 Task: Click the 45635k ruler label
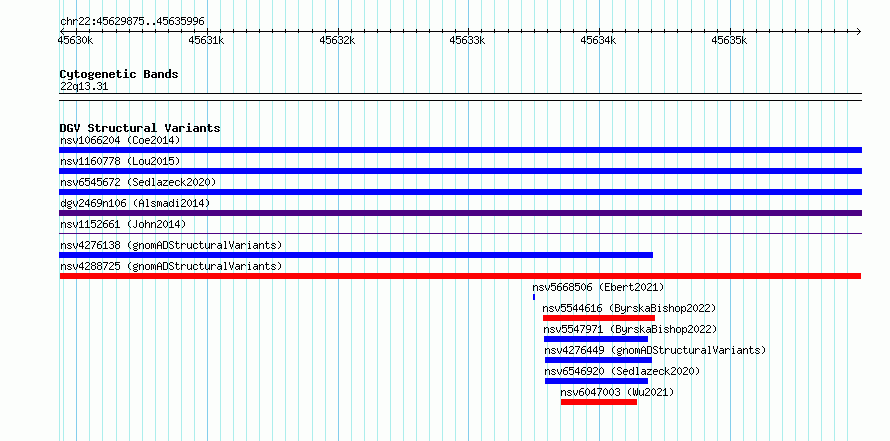(729, 40)
